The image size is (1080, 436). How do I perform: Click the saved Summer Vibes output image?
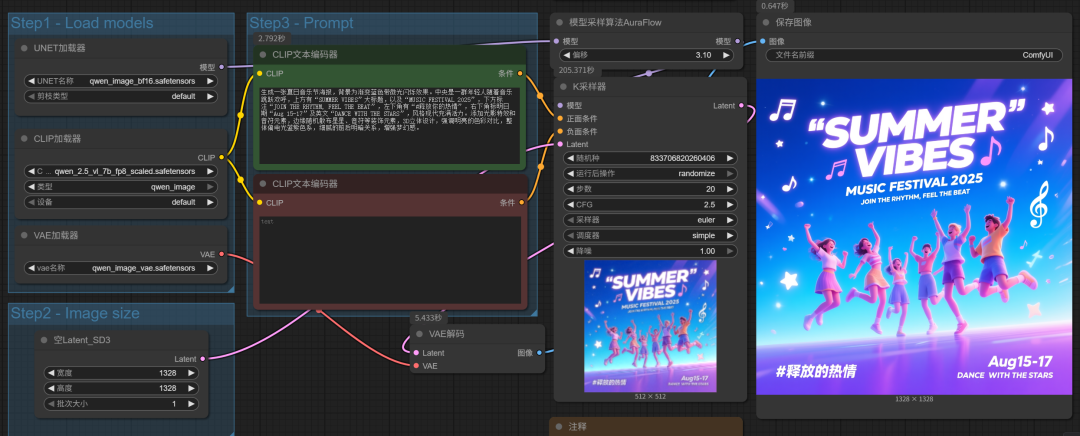[914, 236]
